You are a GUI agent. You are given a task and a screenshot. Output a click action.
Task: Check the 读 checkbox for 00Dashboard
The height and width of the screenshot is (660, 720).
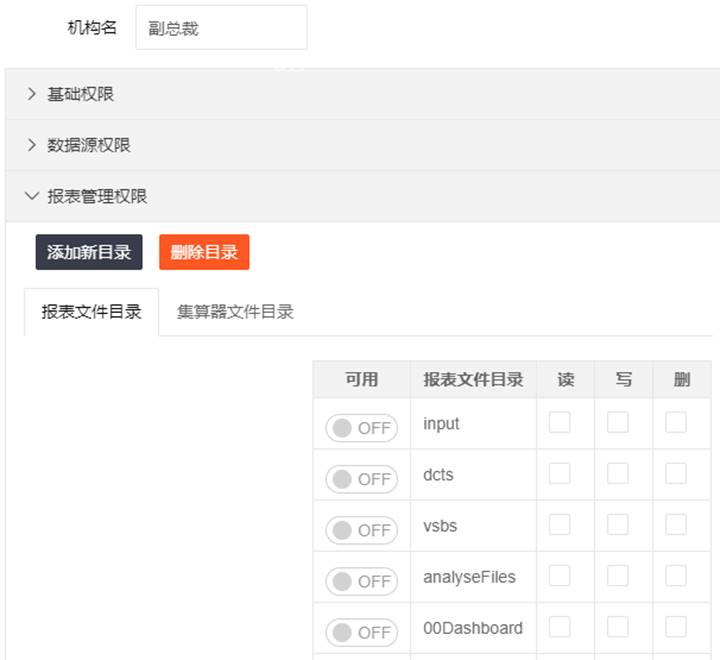(559, 626)
